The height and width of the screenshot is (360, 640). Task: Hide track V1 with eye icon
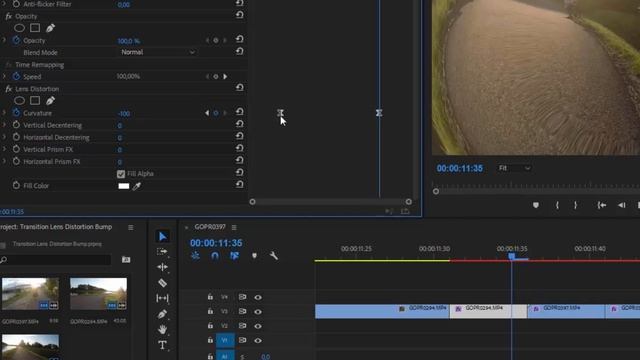[258, 340]
